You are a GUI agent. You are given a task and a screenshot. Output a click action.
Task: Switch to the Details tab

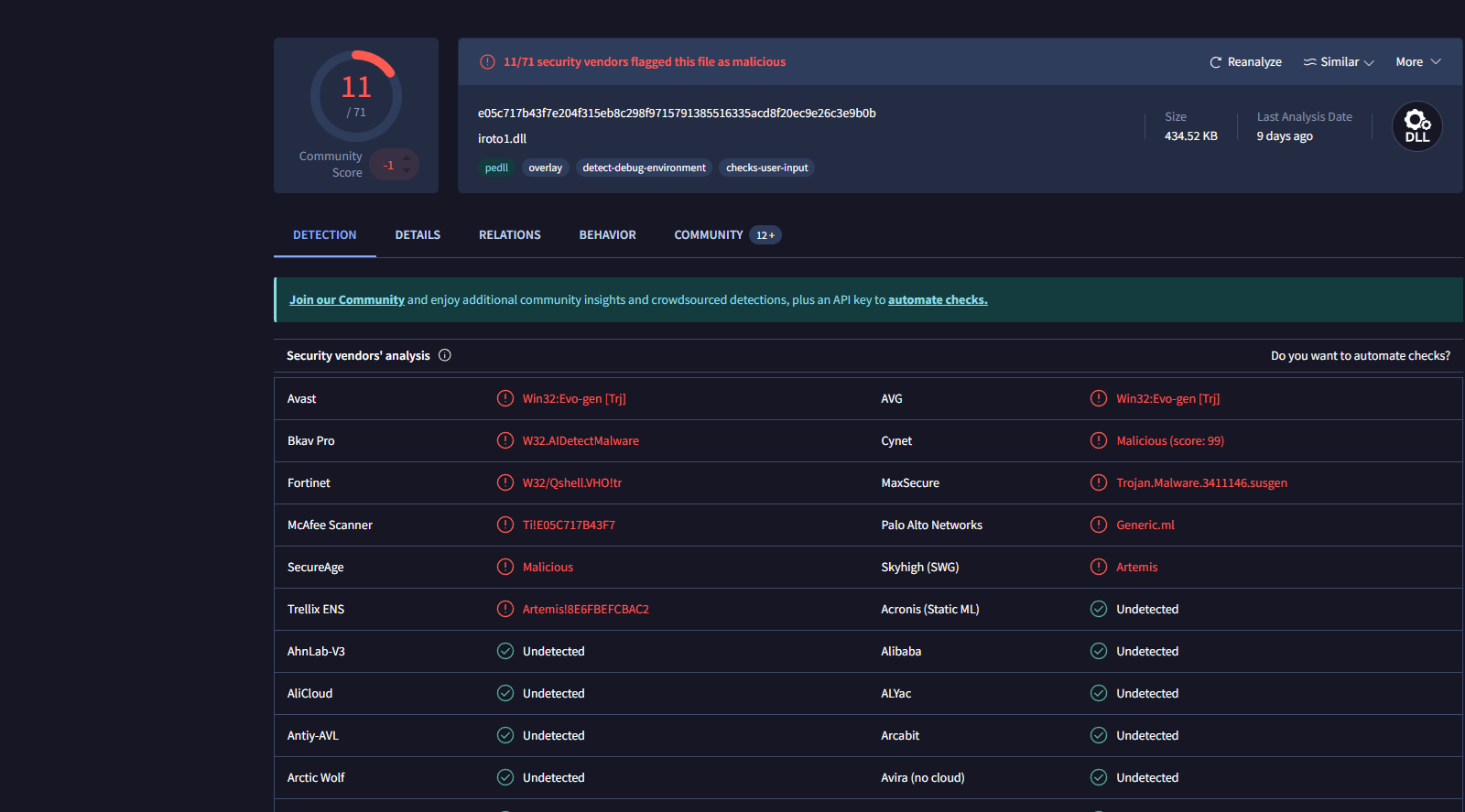pos(418,235)
